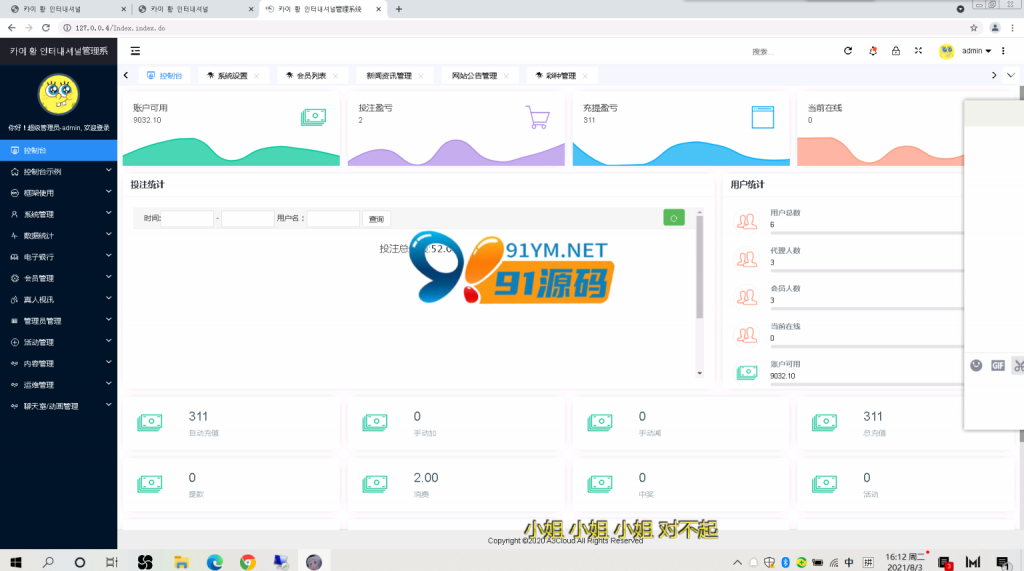Open the tab options chevron dropdown

click(1011, 75)
